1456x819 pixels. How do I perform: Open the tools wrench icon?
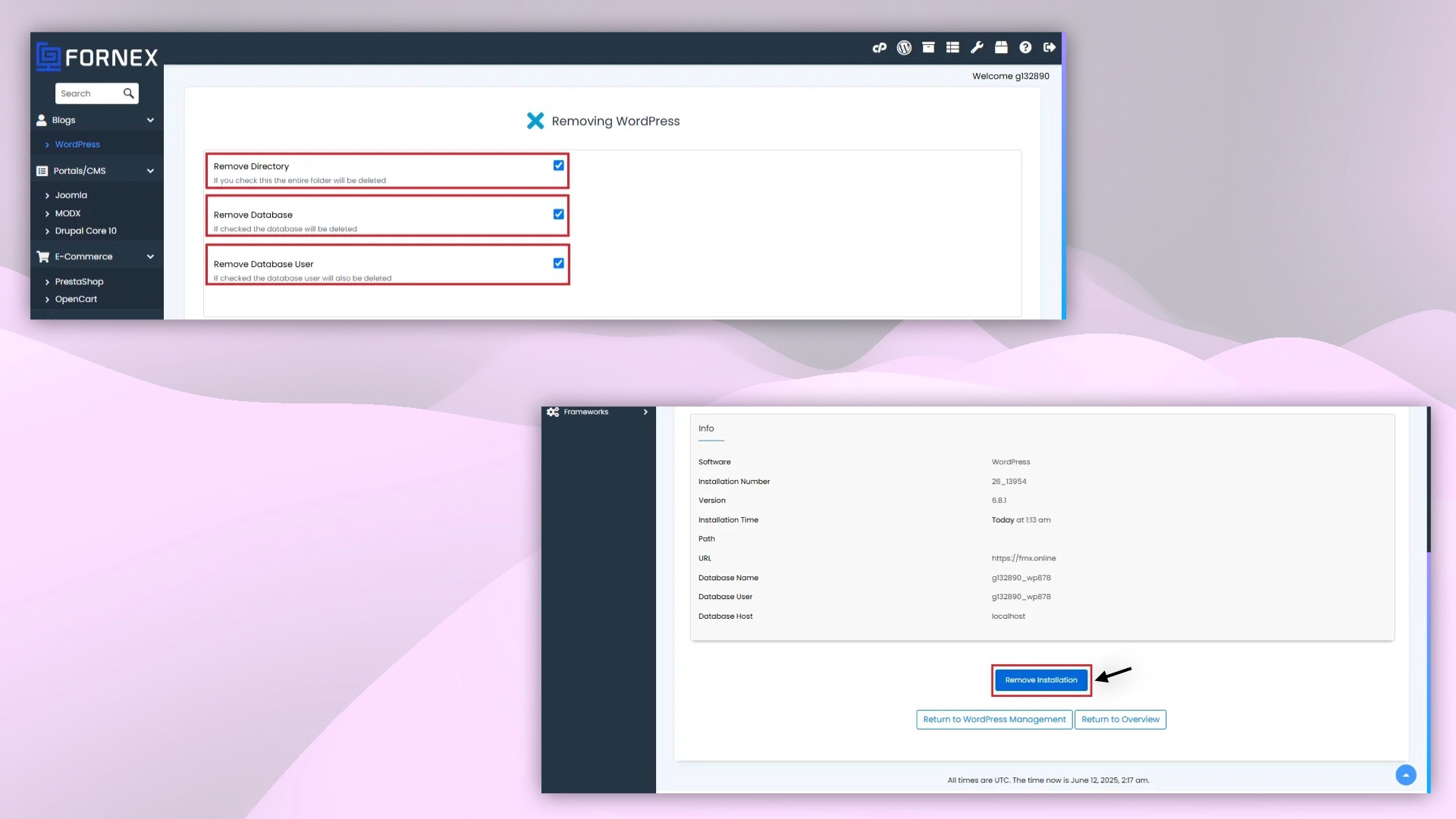coord(976,48)
